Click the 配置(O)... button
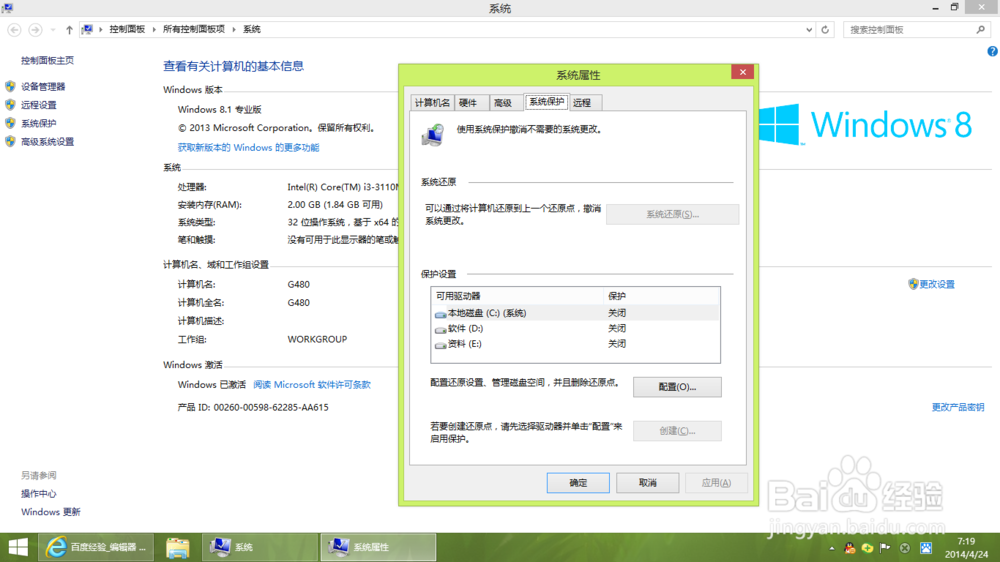 coord(677,387)
